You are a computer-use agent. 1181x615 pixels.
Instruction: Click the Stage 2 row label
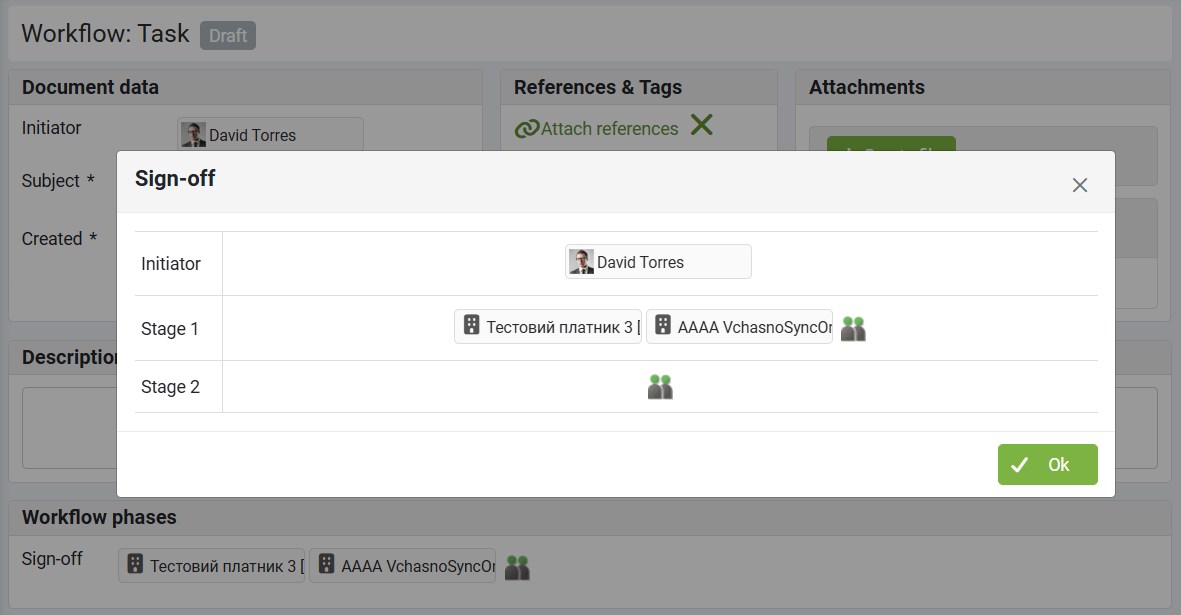(x=170, y=387)
